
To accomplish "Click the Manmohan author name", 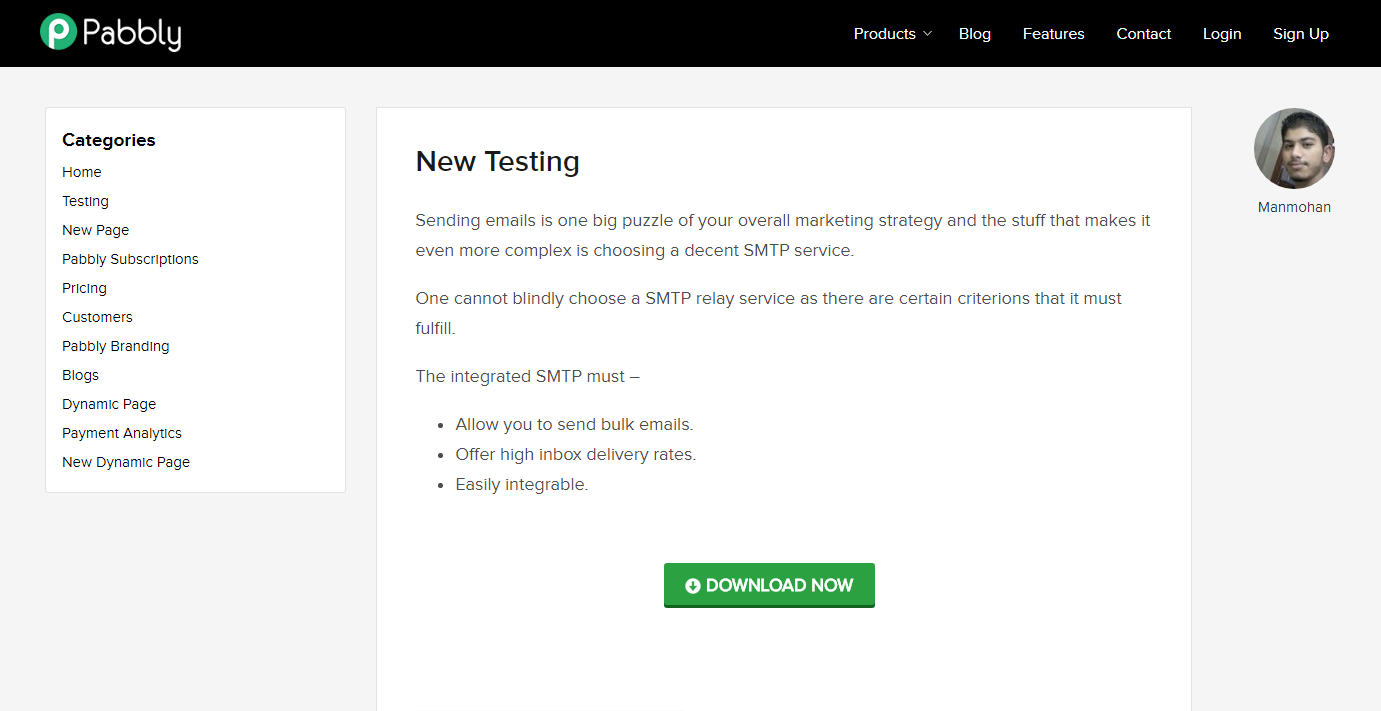I will [x=1294, y=207].
